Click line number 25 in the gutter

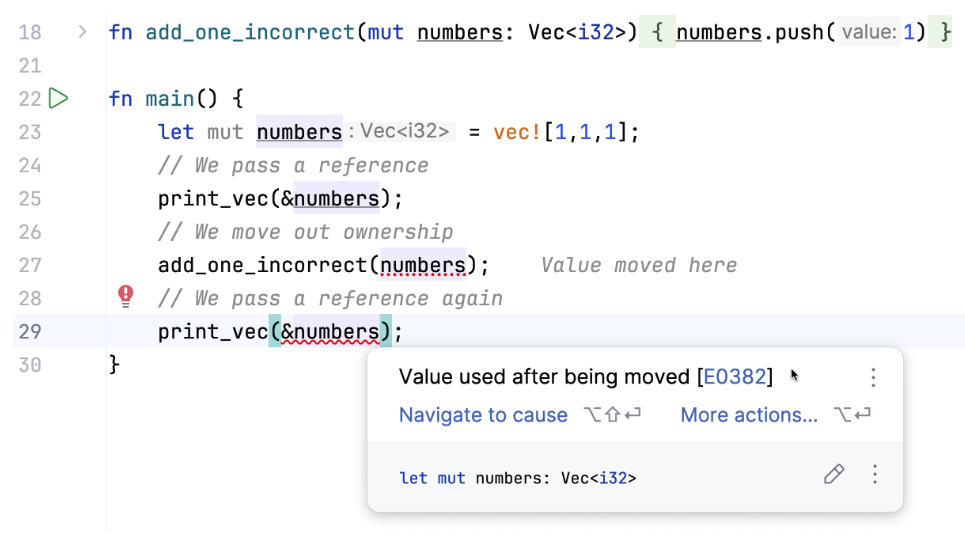(x=30, y=198)
